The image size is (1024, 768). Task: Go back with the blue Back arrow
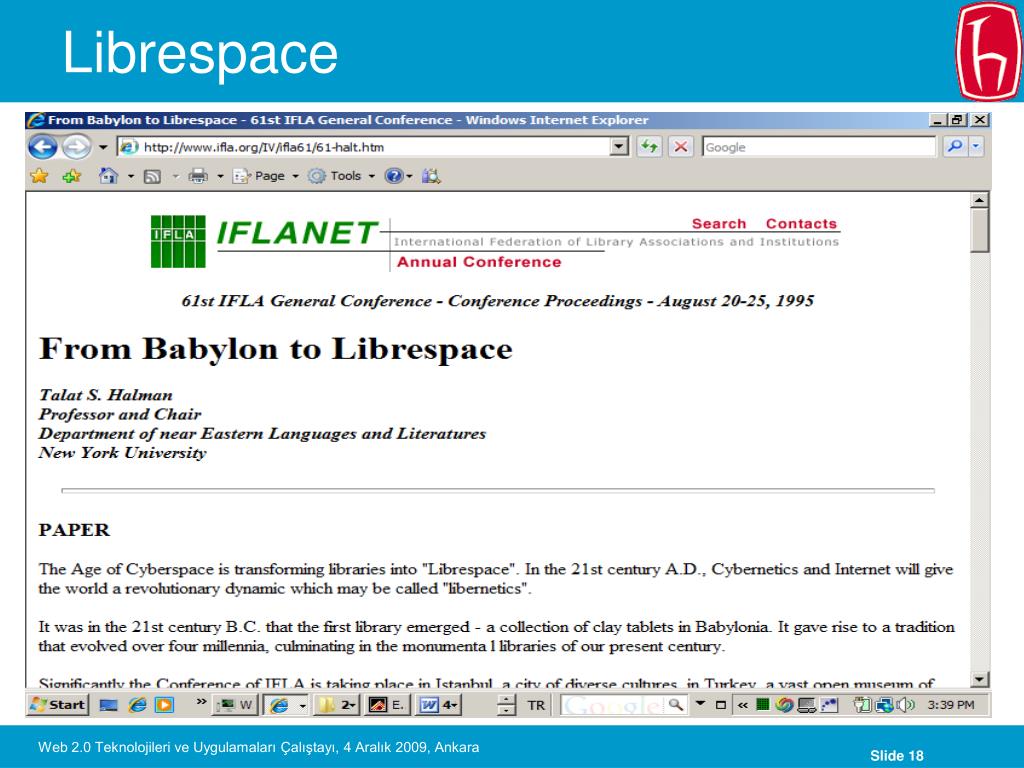pos(43,147)
